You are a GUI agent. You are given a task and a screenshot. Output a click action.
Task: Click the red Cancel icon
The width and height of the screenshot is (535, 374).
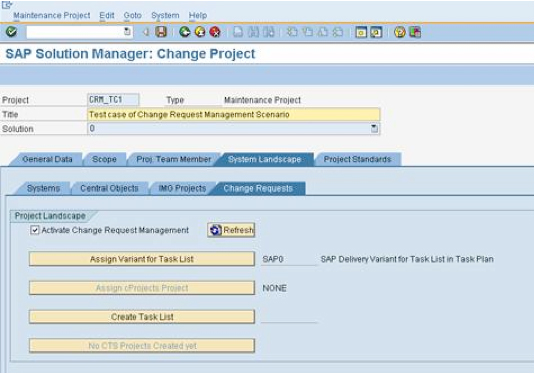pyautogui.click(x=215, y=32)
